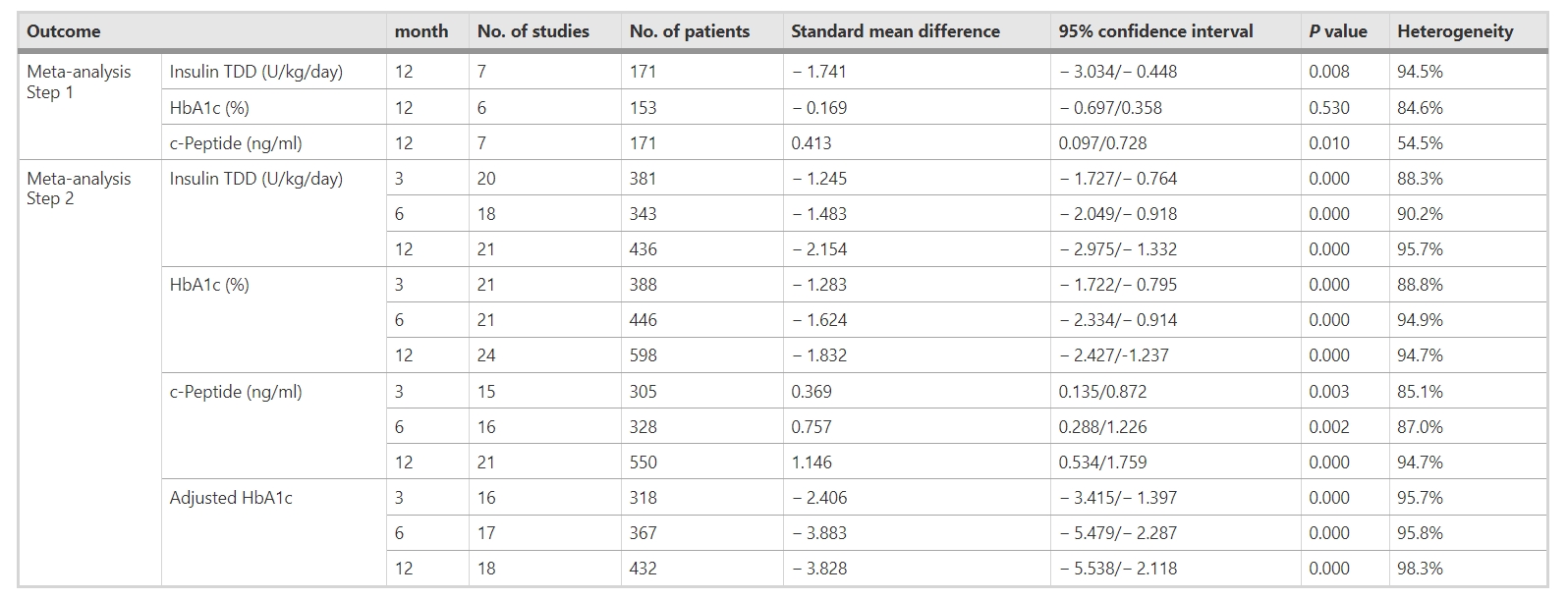Click the 'Standard mean difference' header
Image resolution: width=1568 pixels, height=599 pixels.
895,31
